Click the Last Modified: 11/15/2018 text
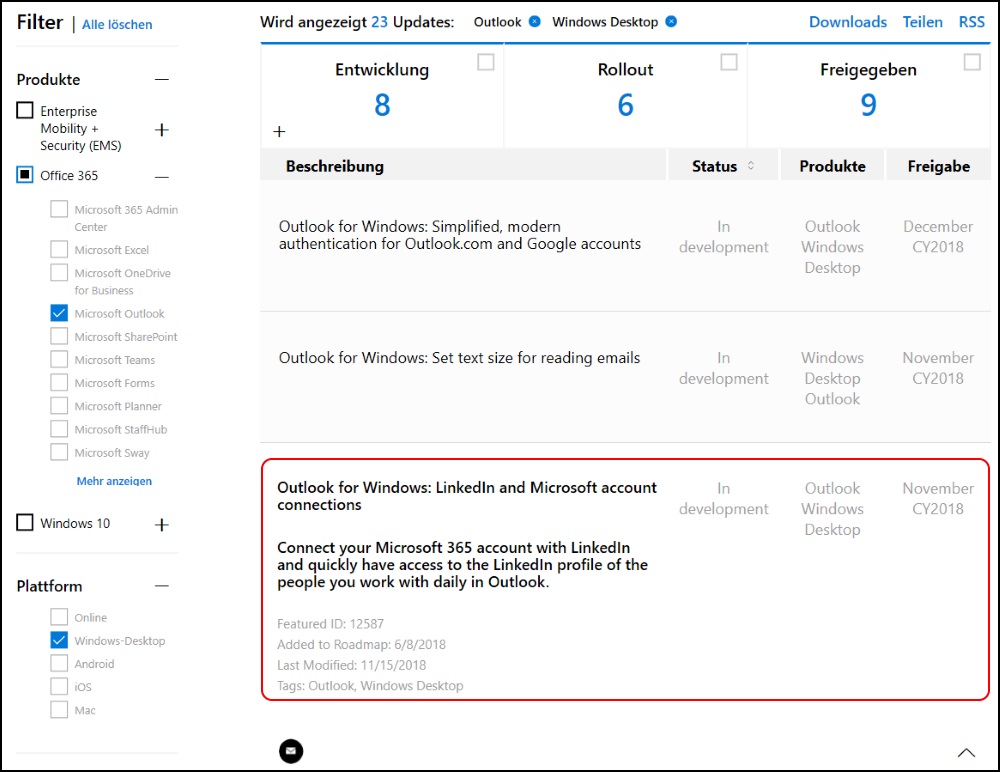Image resolution: width=1000 pixels, height=772 pixels. point(351,665)
